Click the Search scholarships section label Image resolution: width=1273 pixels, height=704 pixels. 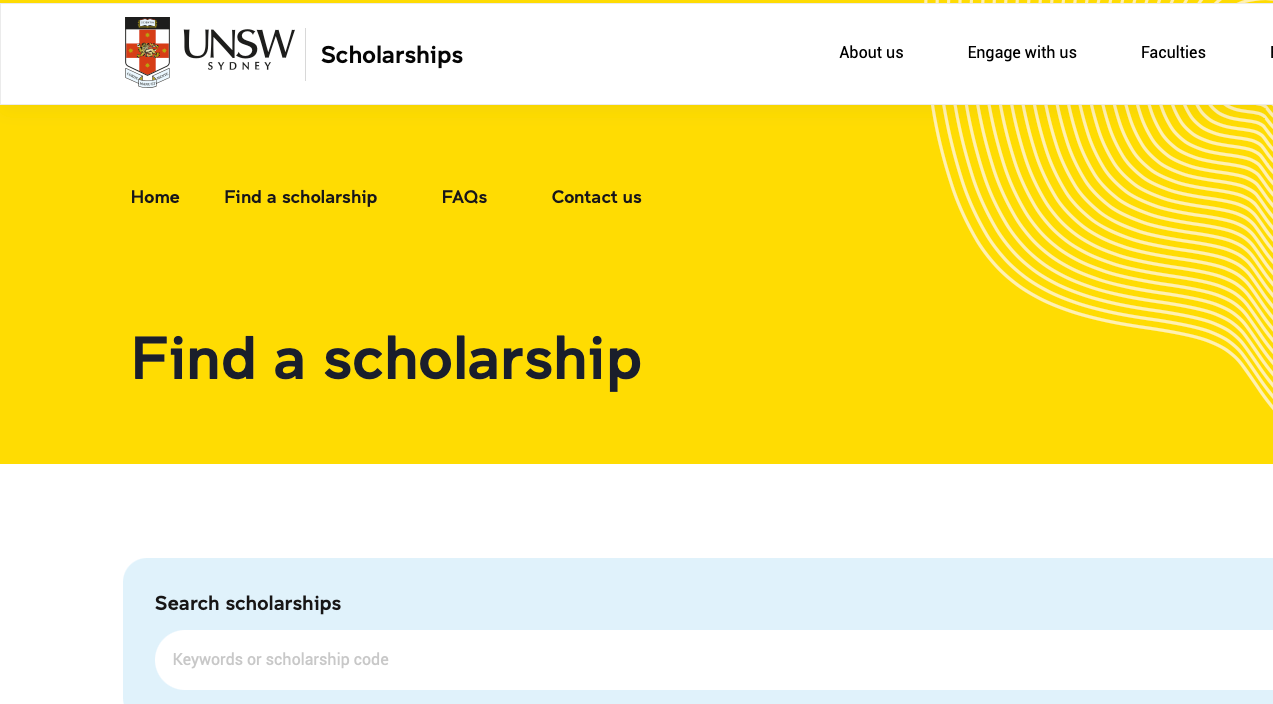(x=247, y=603)
